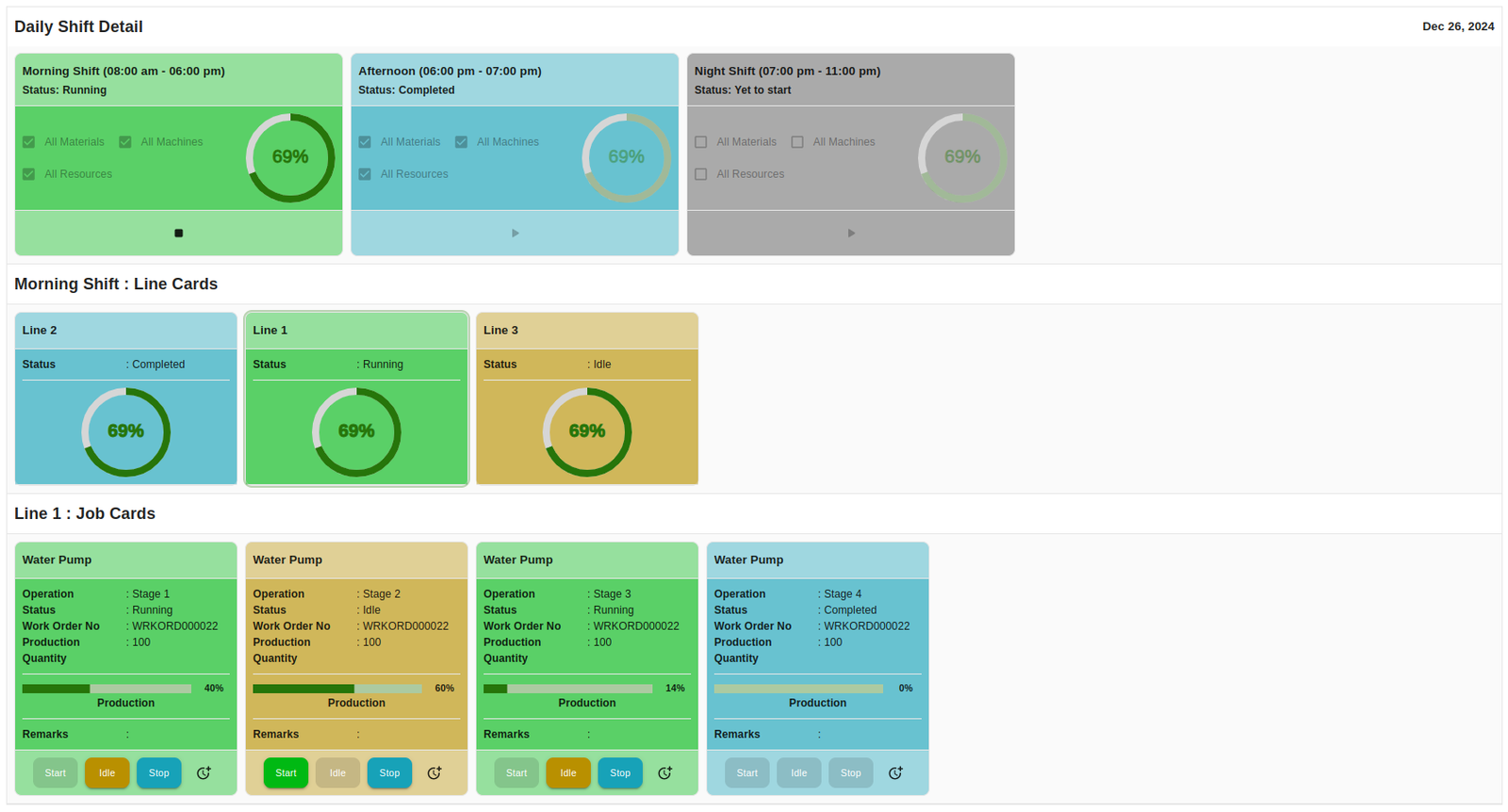Viewport: 1508px width, 812px height.
Task: Click the 60% production progress bar
Action: pos(337,689)
